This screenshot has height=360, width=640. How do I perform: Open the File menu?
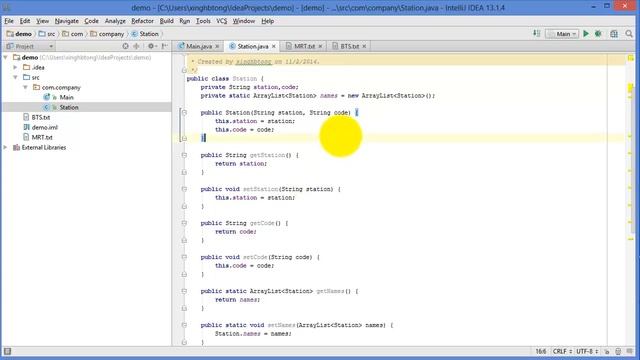click(x=9, y=21)
